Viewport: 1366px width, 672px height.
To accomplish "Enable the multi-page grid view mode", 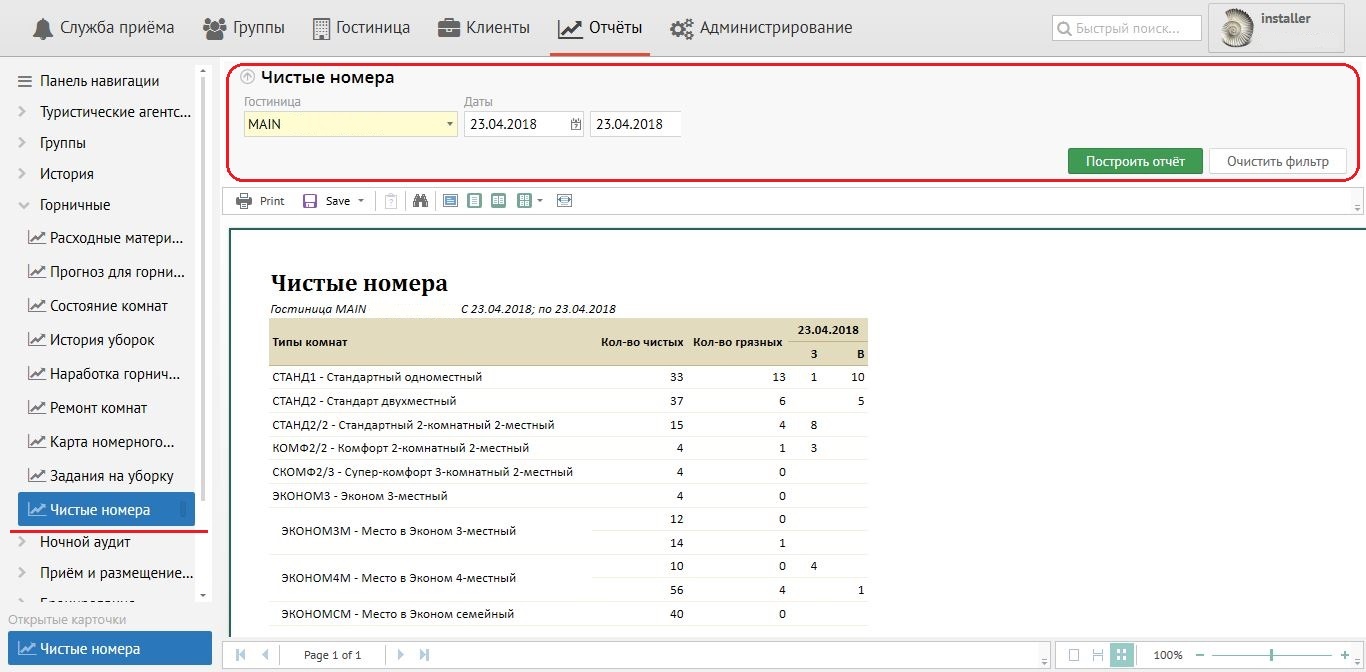I will click(x=1122, y=655).
